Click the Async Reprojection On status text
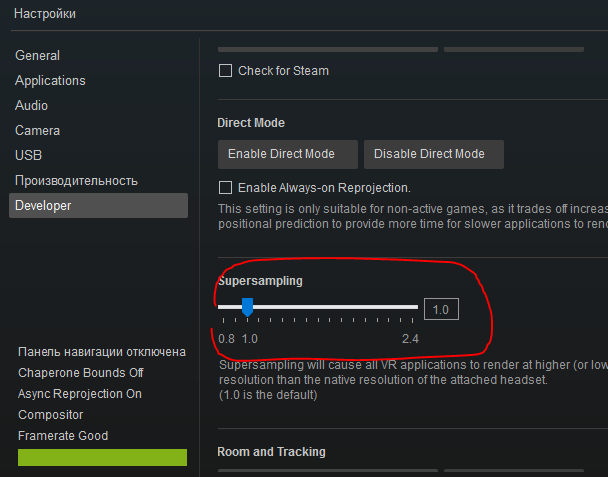 point(80,393)
